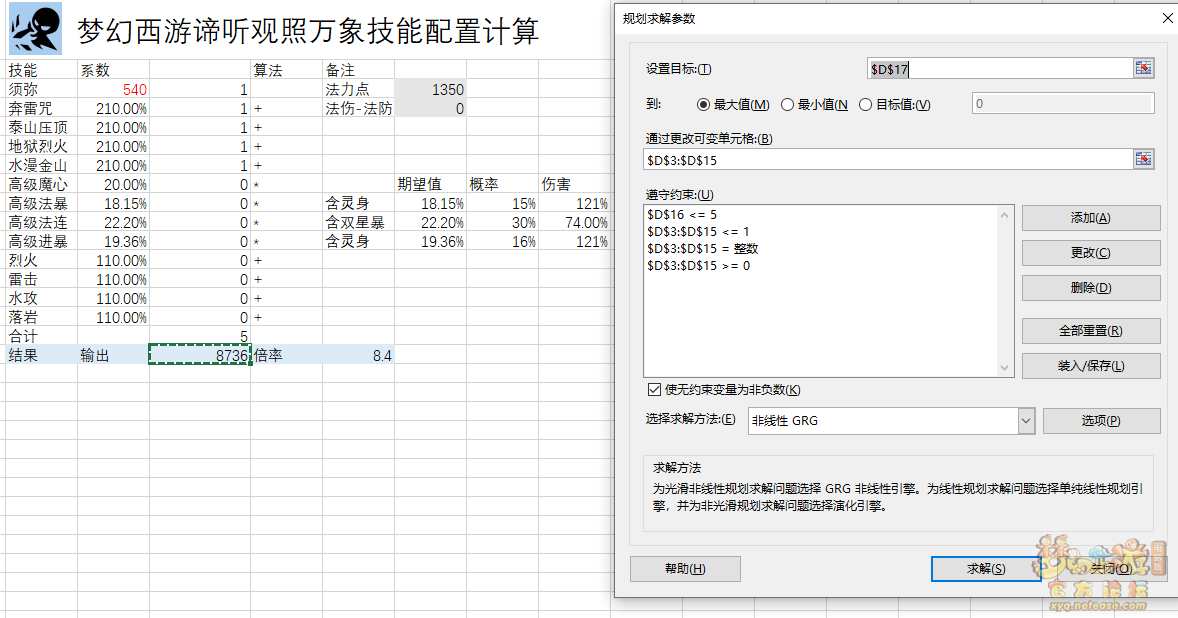Click the ninja logo image in spreadsheet
Image resolution: width=1178 pixels, height=618 pixels.
pos(35,29)
